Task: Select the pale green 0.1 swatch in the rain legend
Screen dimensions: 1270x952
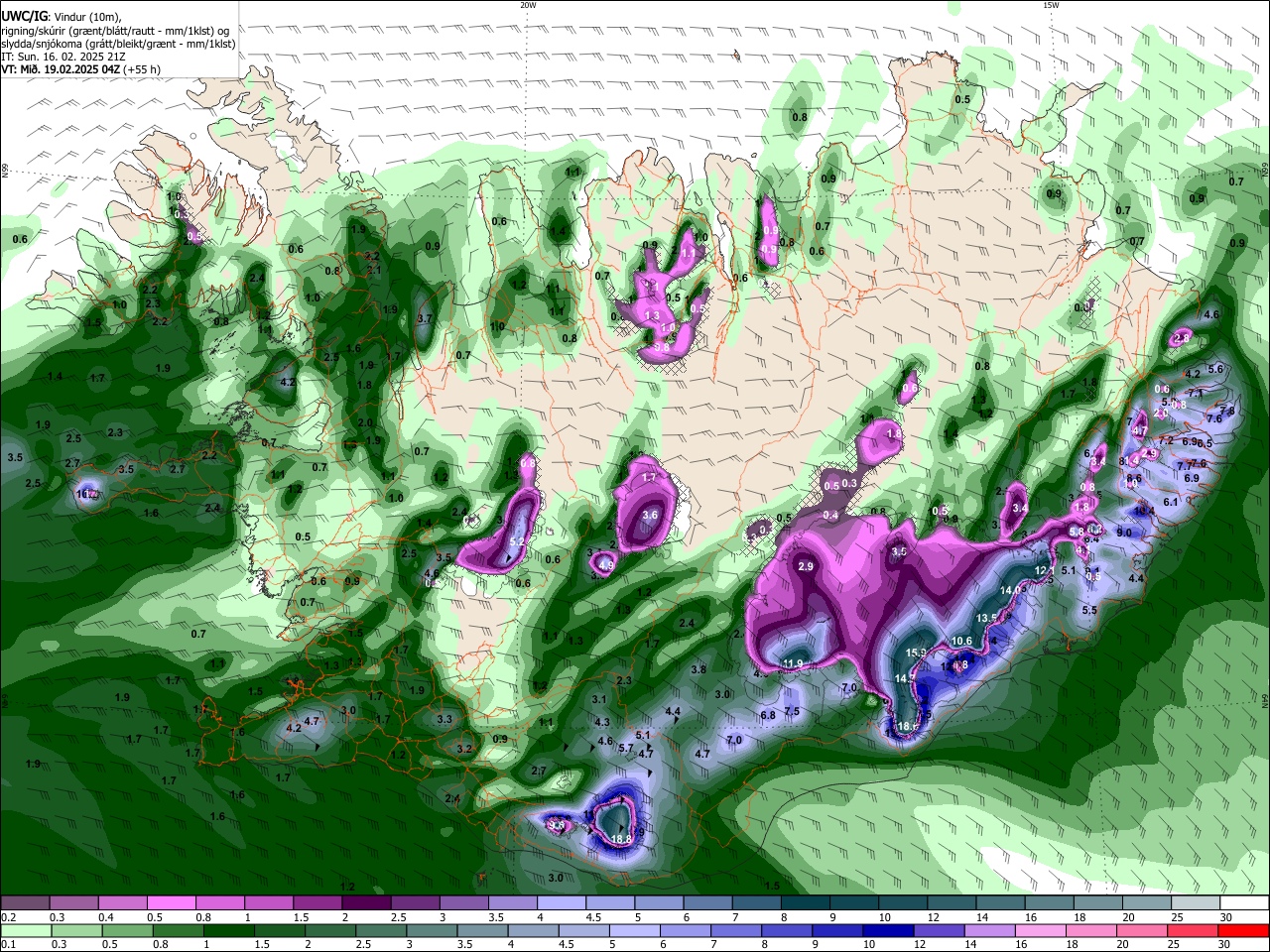Action: point(26,931)
